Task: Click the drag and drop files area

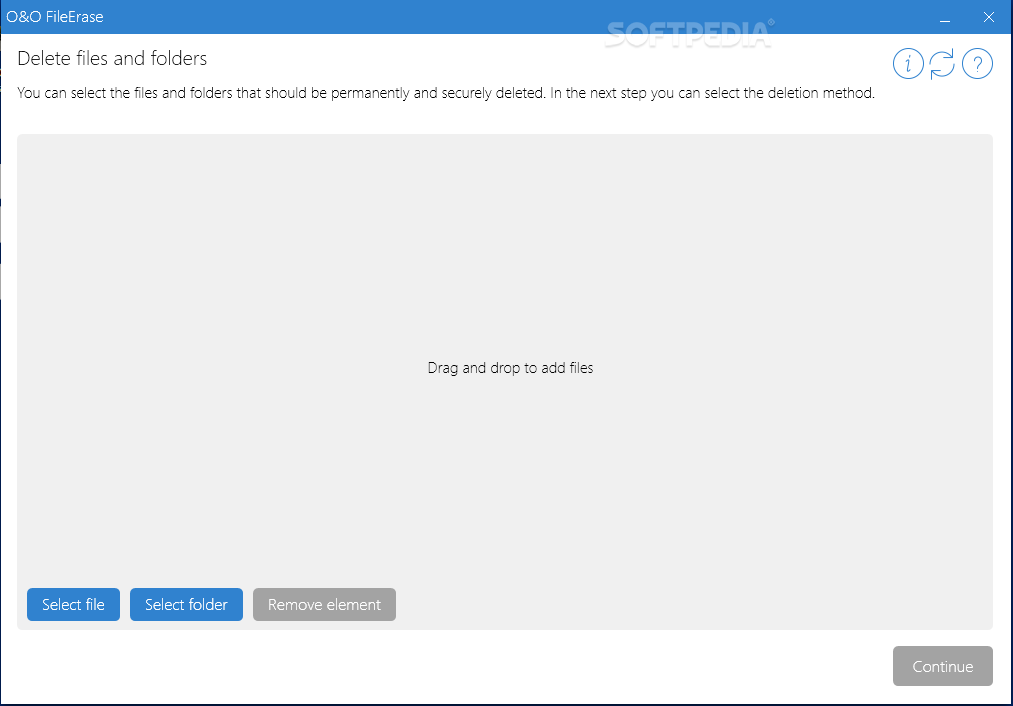Action: [x=505, y=382]
